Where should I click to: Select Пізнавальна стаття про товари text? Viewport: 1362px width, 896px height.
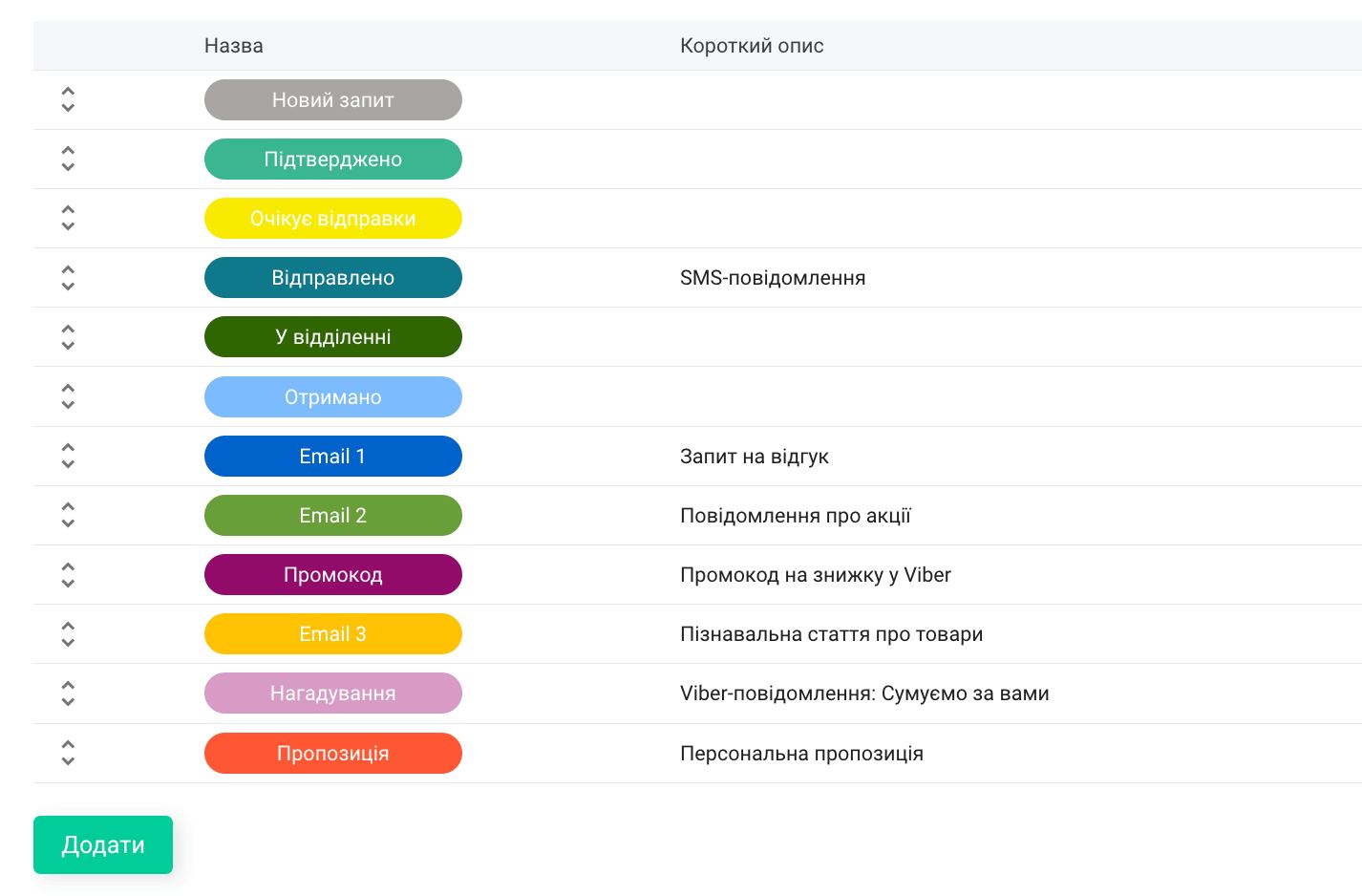click(x=832, y=634)
